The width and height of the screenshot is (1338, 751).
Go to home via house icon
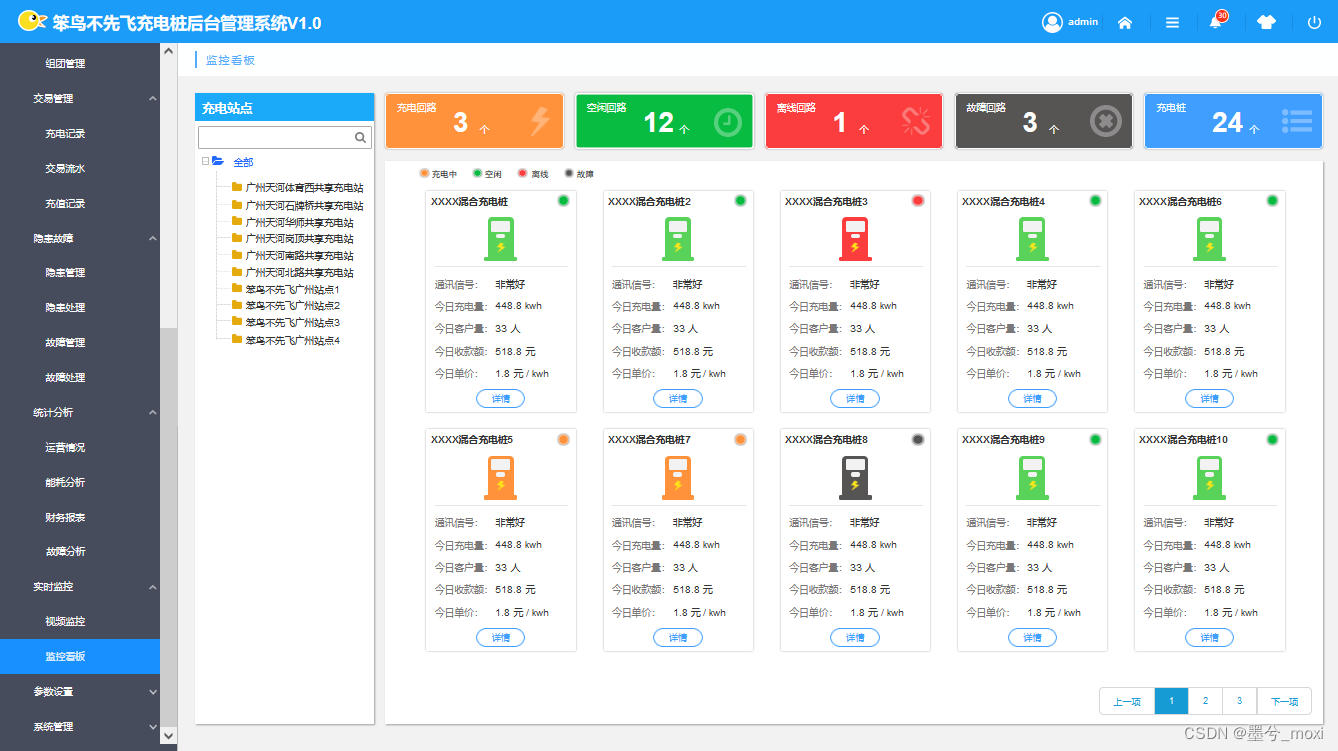coord(1125,22)
